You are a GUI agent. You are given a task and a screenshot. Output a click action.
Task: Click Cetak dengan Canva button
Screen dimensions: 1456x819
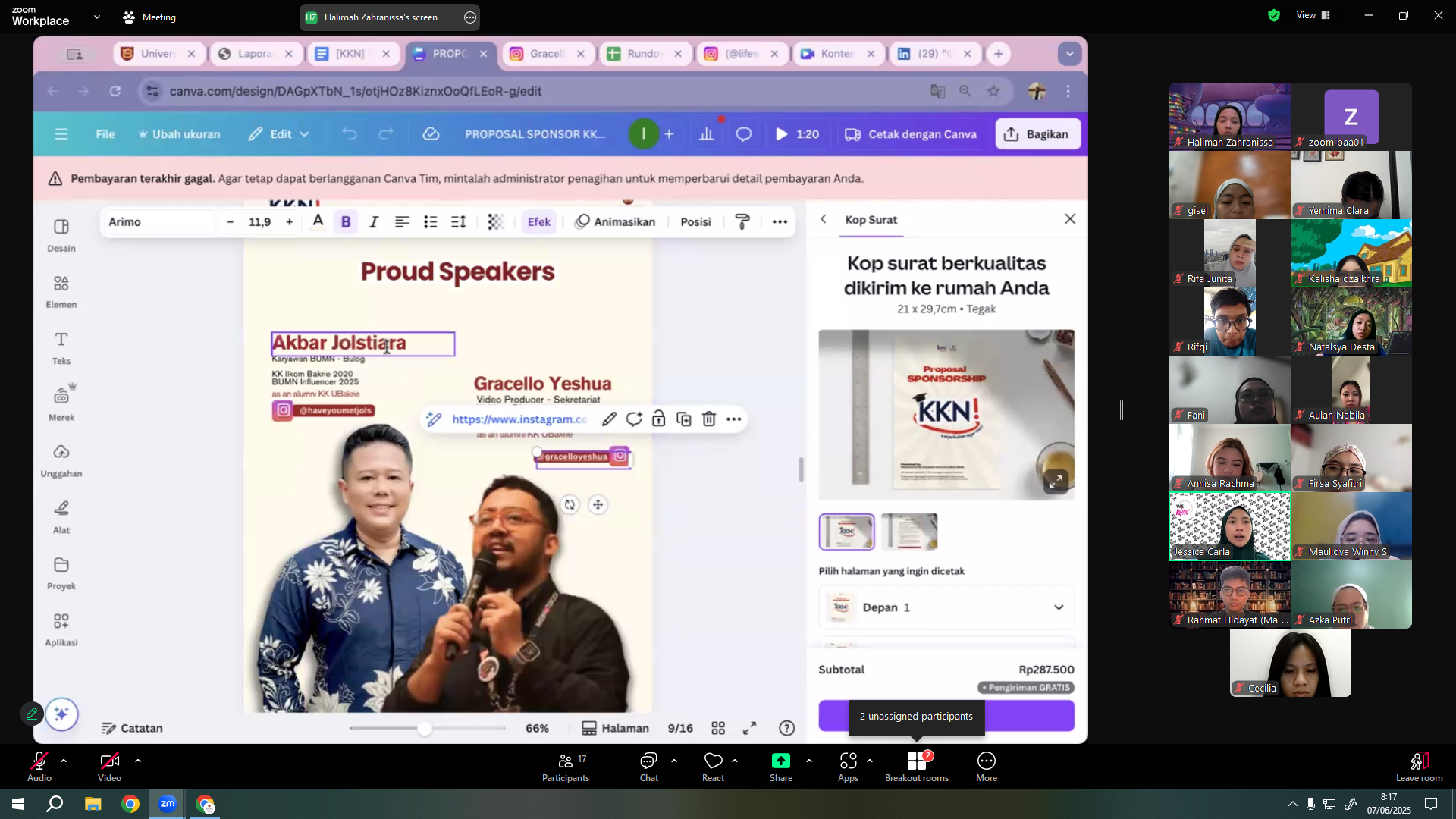911,134
